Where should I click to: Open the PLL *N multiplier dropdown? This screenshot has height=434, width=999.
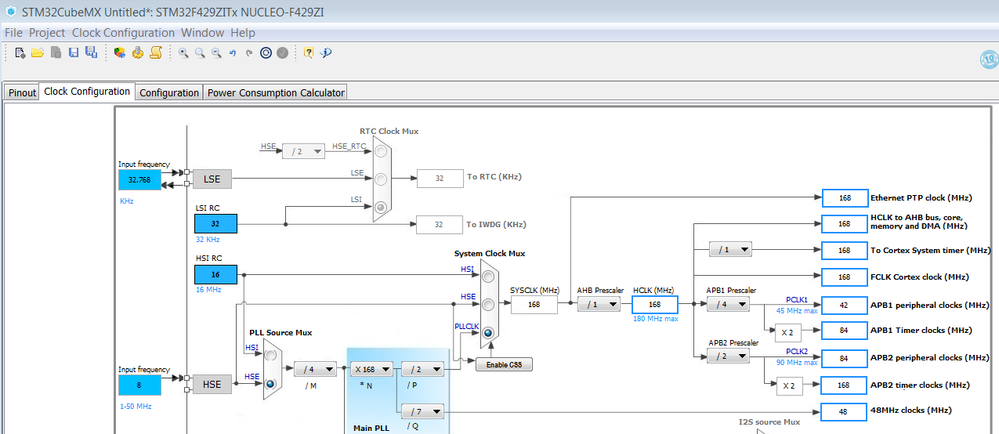point(371,369)
